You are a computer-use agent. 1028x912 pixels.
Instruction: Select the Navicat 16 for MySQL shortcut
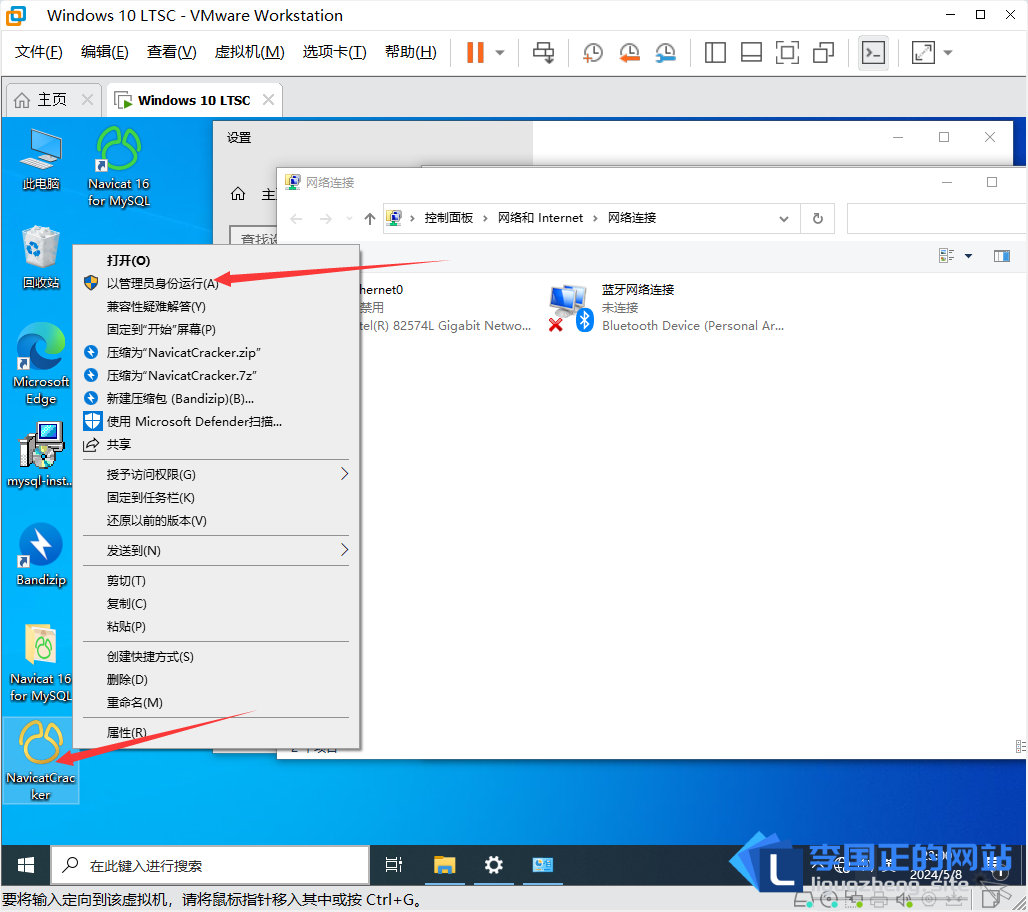tap(119, 168)
